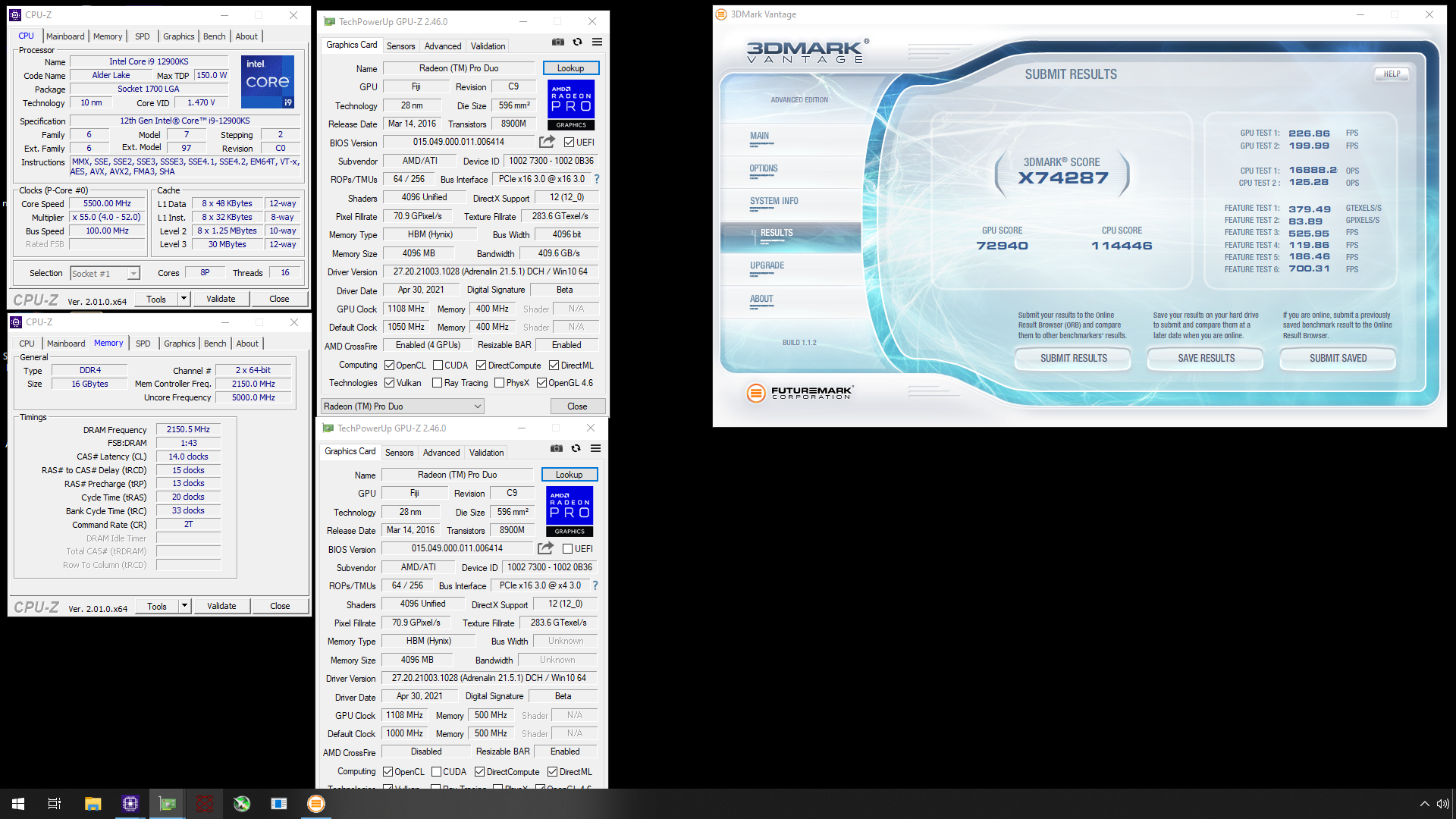The height and width of the screenshot is (819, 1456).
Task: Click the Bus Interface question mark in lower GPU-Z
Action: (595, 586)
